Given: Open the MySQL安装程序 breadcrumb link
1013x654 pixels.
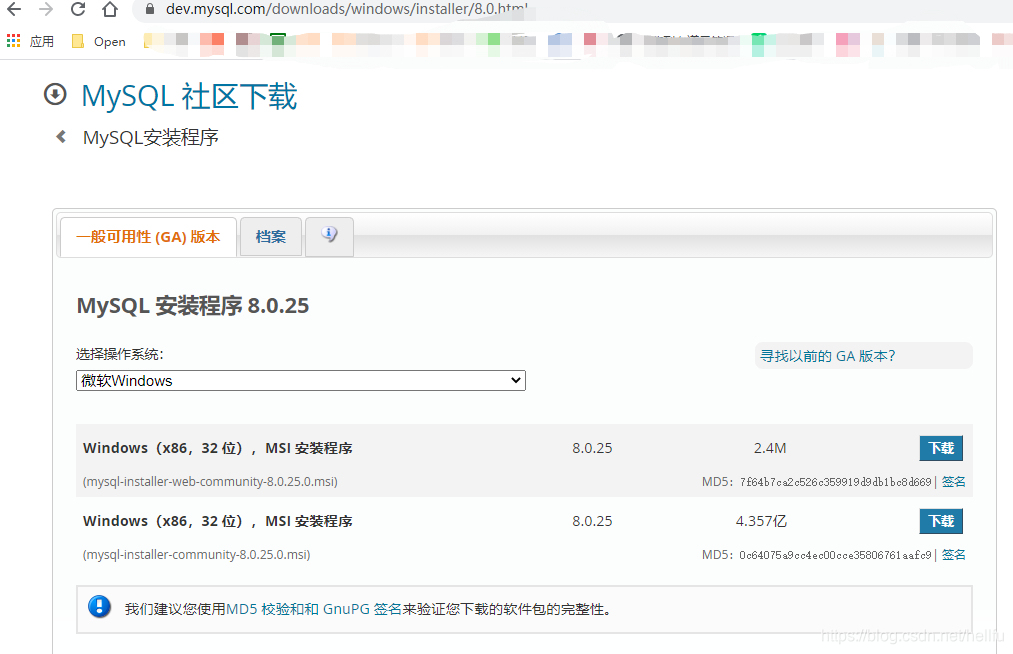Looking at the screenshot, I should point(151,137).
